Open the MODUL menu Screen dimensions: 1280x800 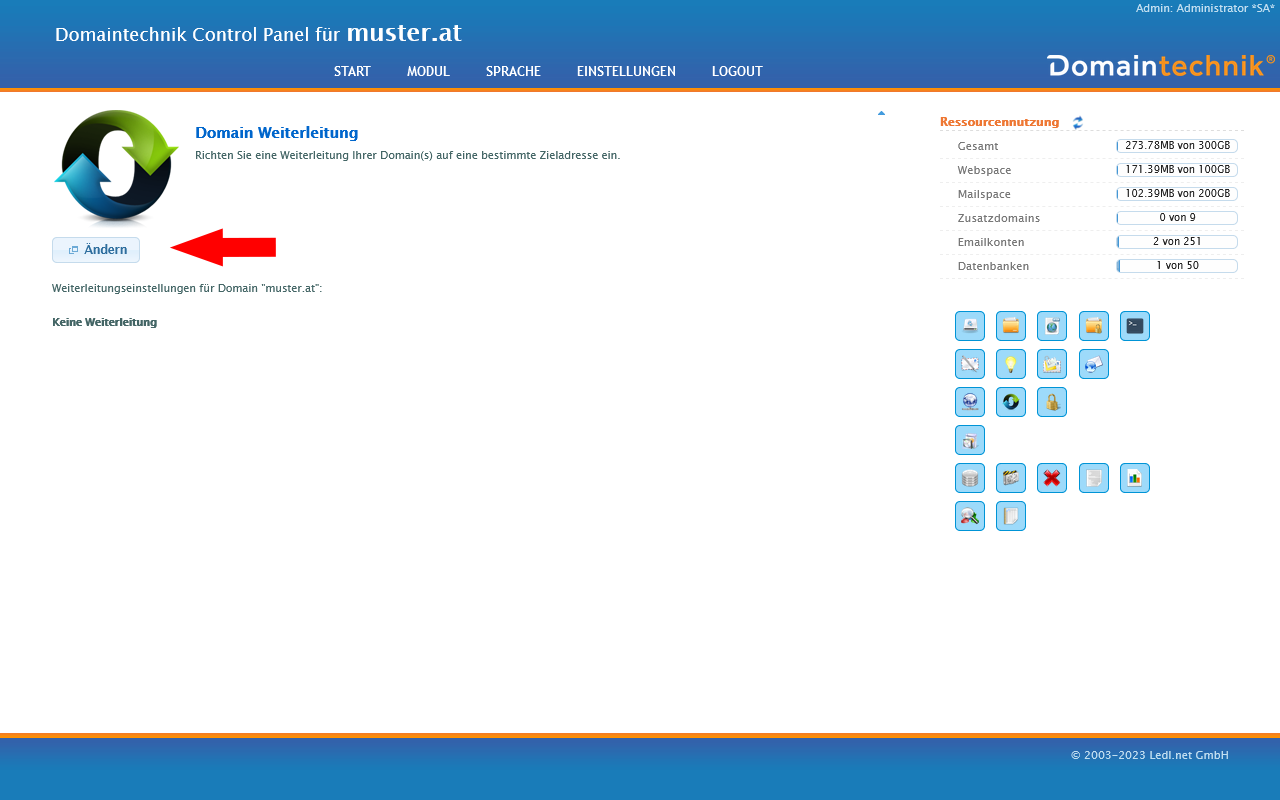pyautogui.click(x=428, y=71)
